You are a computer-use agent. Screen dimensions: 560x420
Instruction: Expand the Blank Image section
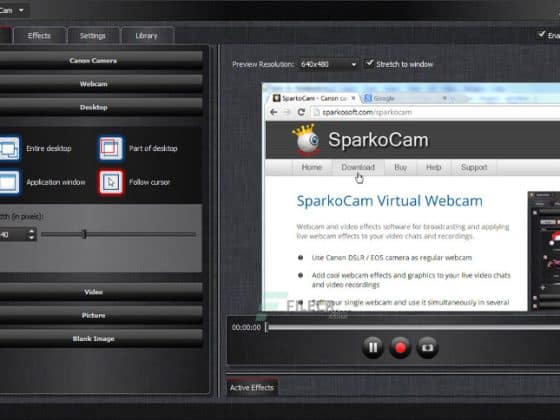click(101, 339)
